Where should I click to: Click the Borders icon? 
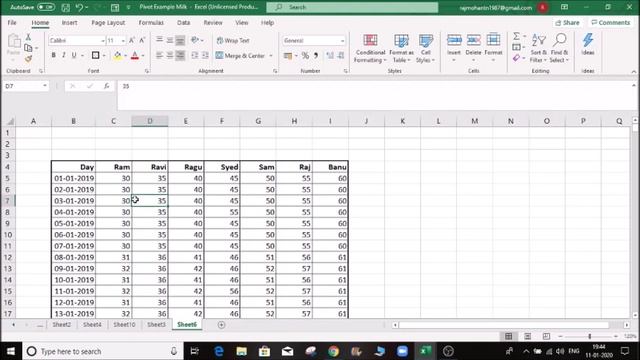click(x=96, y=55)
